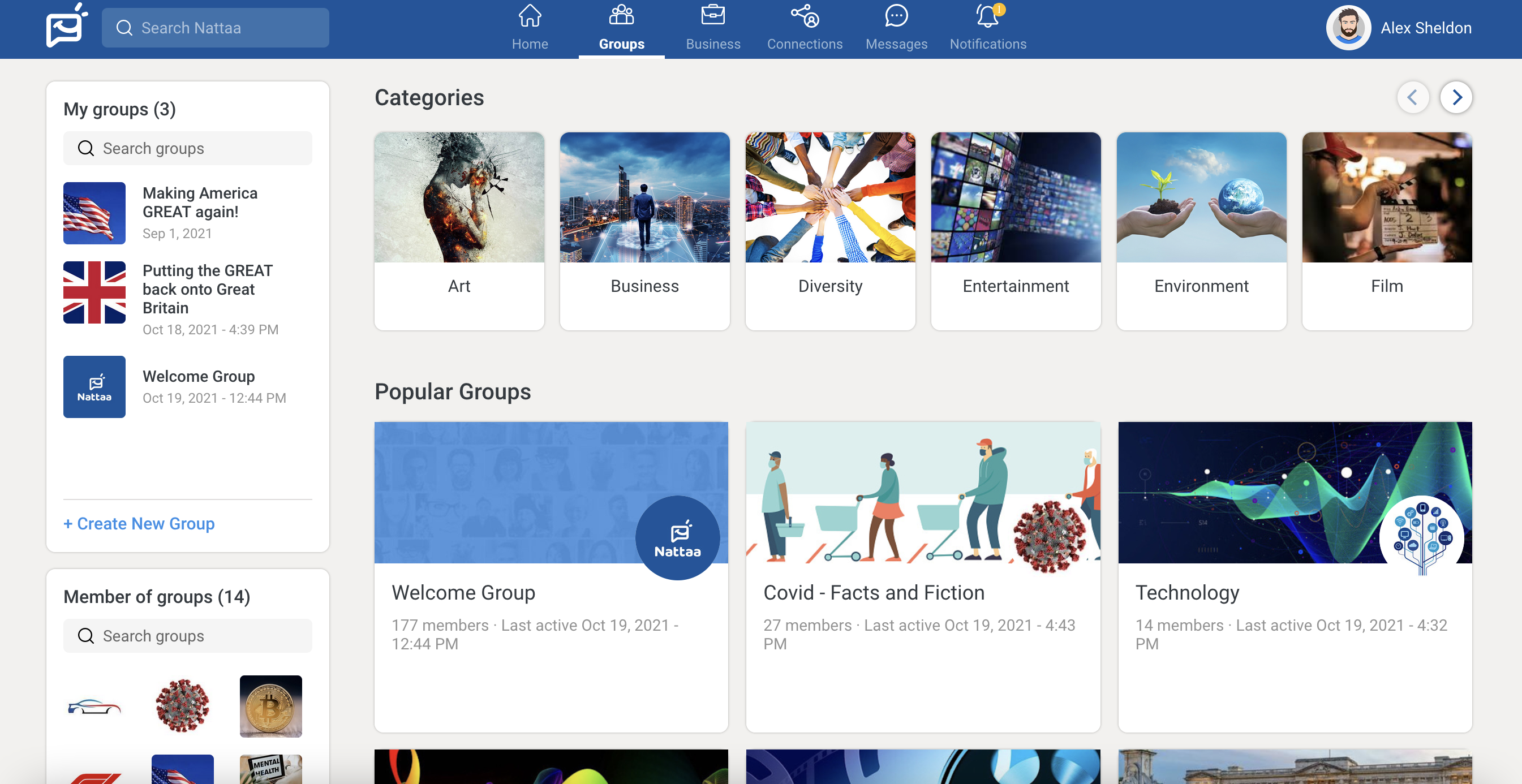Image resolution: width=1522 pixels, height=784 pixels.
Task: Click the tech tree badge on Technology card
Action: click(x=1421, y=537)
